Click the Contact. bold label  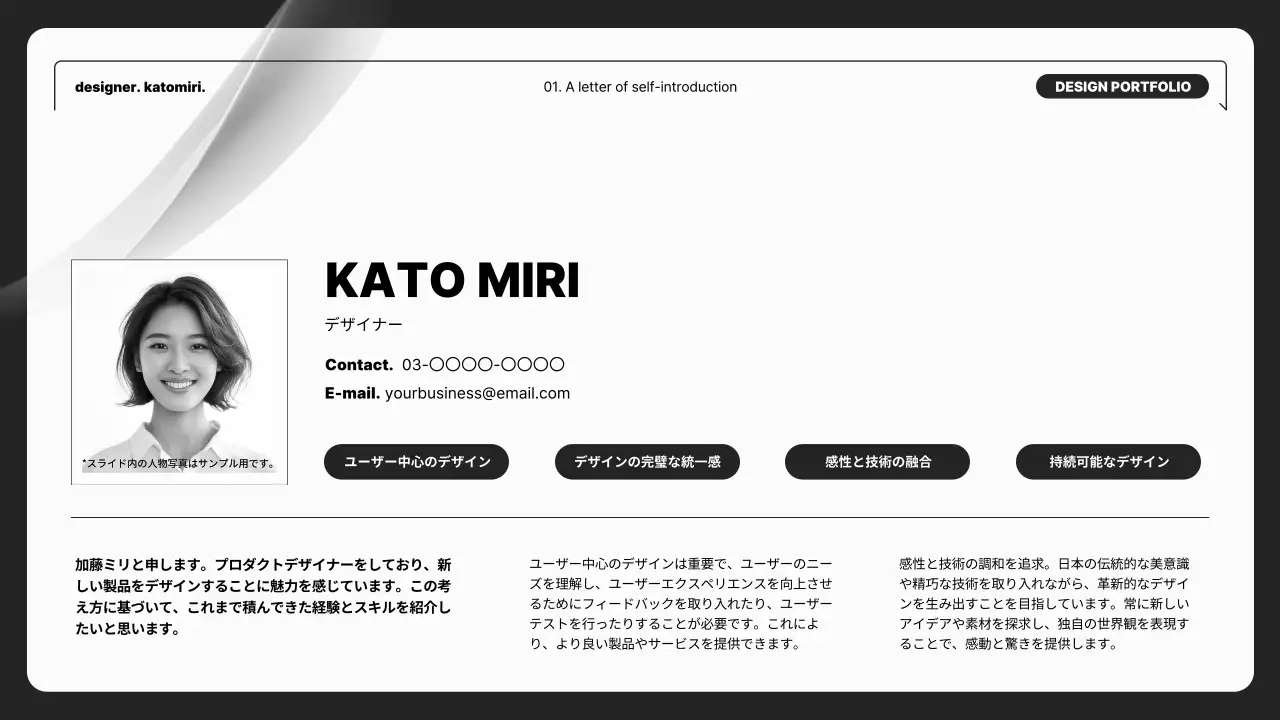click(358, 364)
